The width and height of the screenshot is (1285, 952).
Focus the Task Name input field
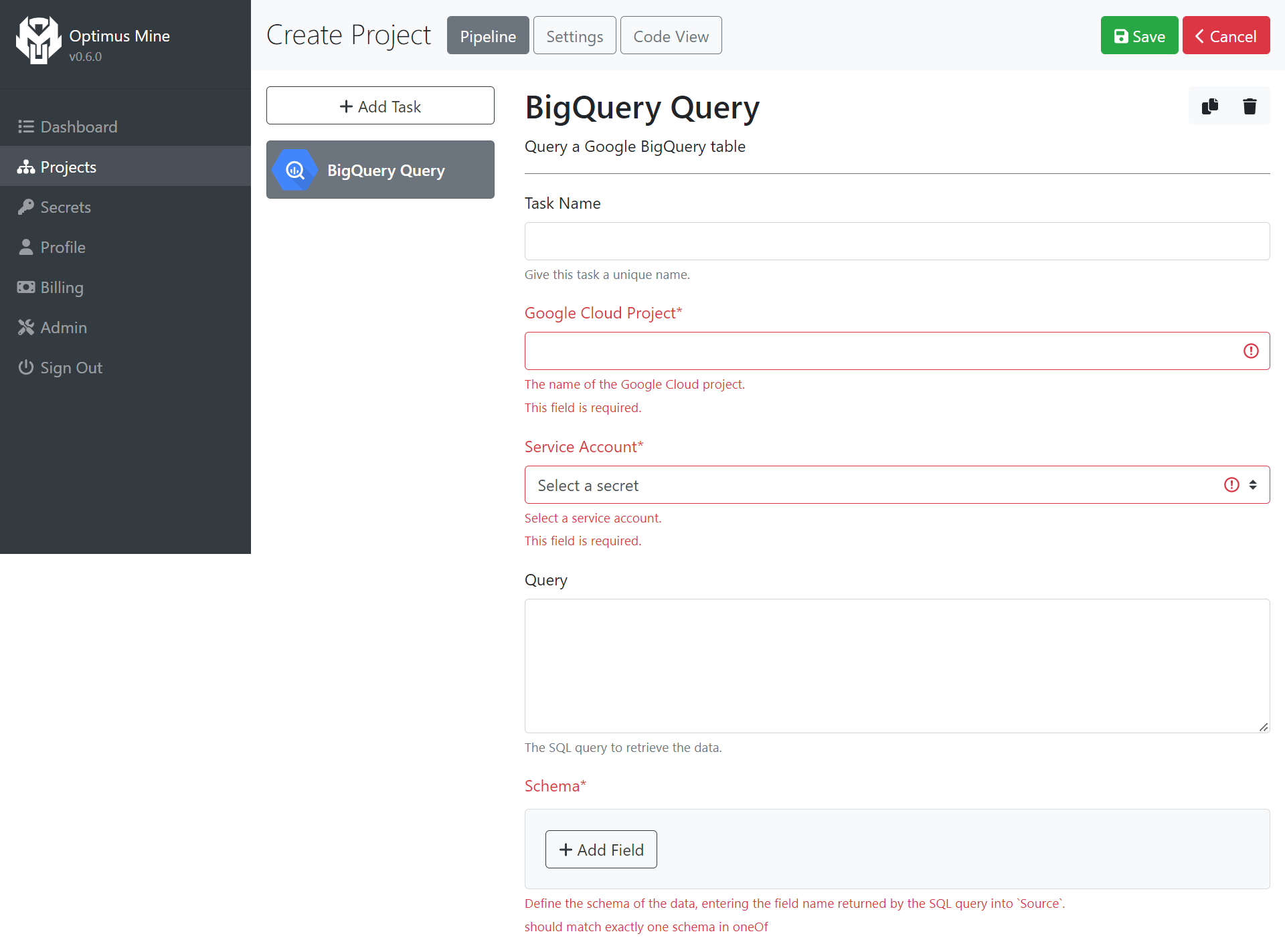tap(897, 242)
